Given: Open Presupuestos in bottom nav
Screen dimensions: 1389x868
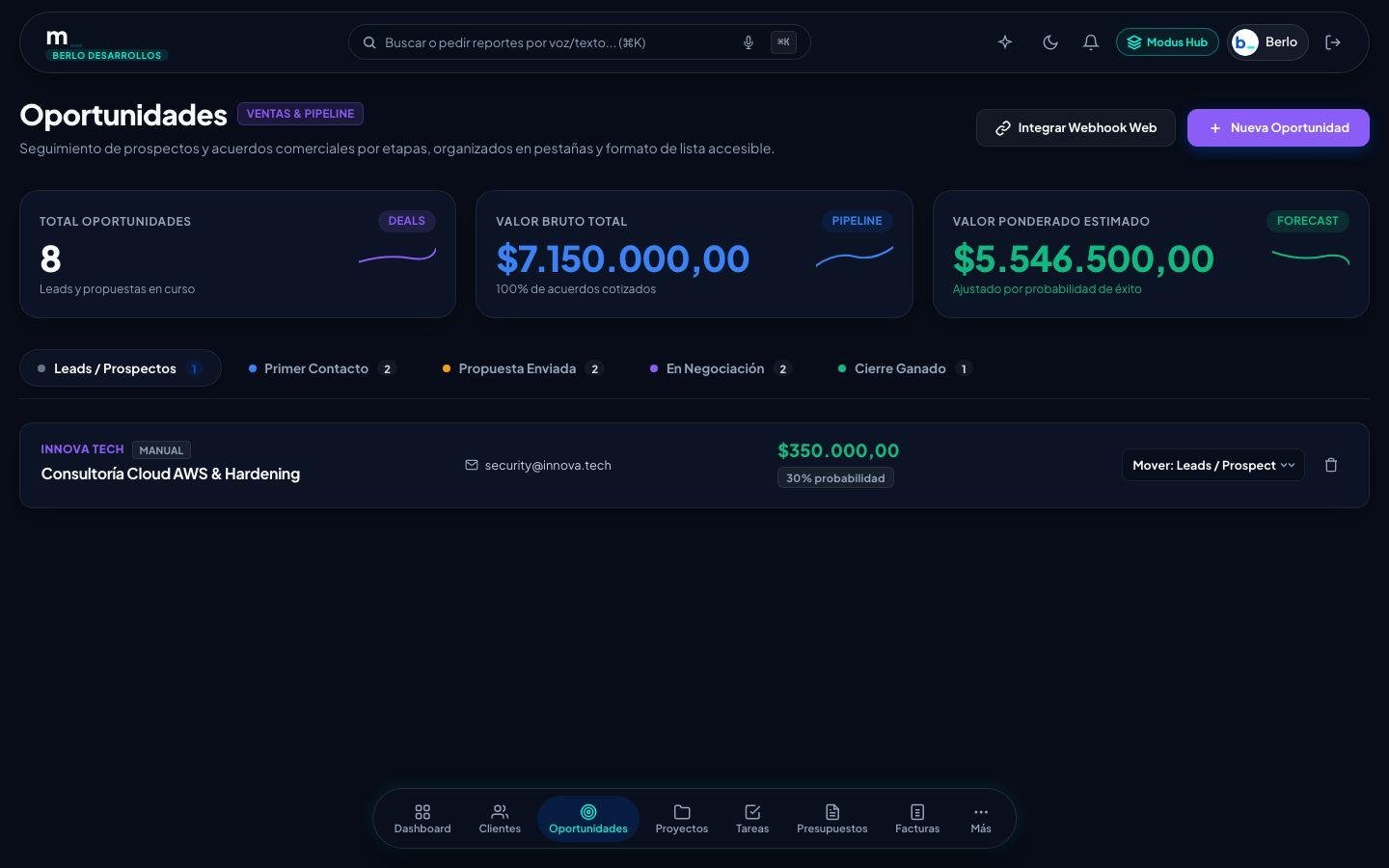Looking at the screenshot, I should pos(832,819).
